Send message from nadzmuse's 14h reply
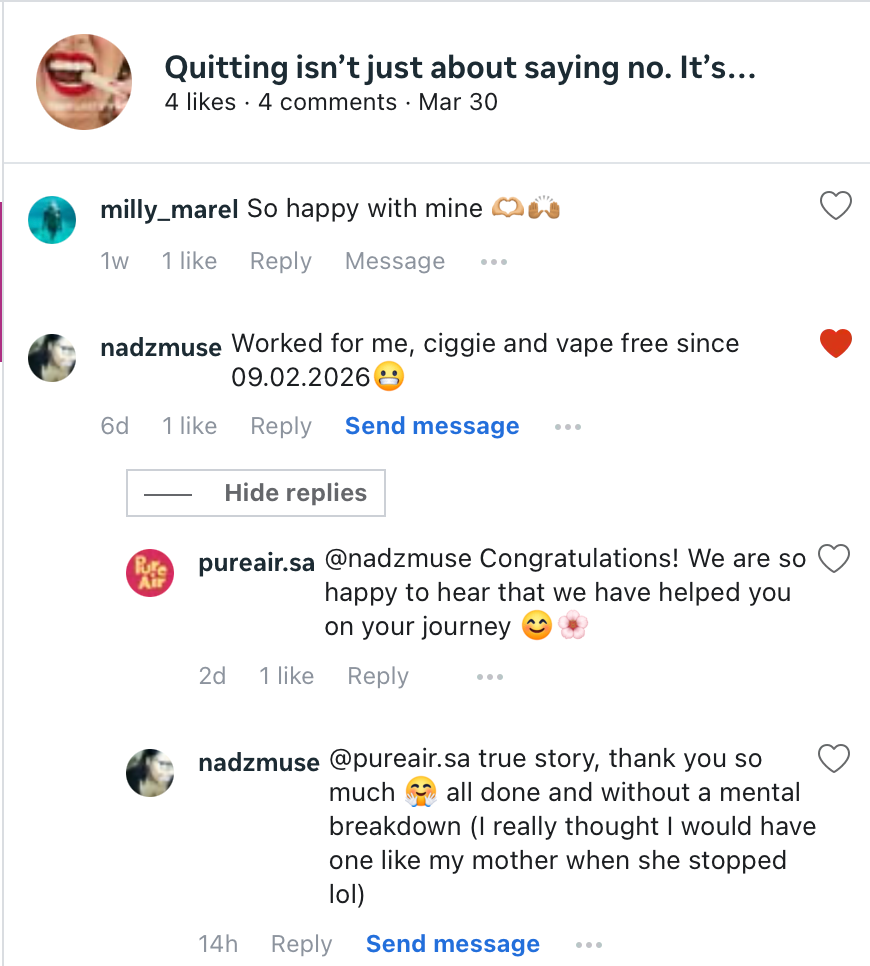 click(x=452, y=945)
